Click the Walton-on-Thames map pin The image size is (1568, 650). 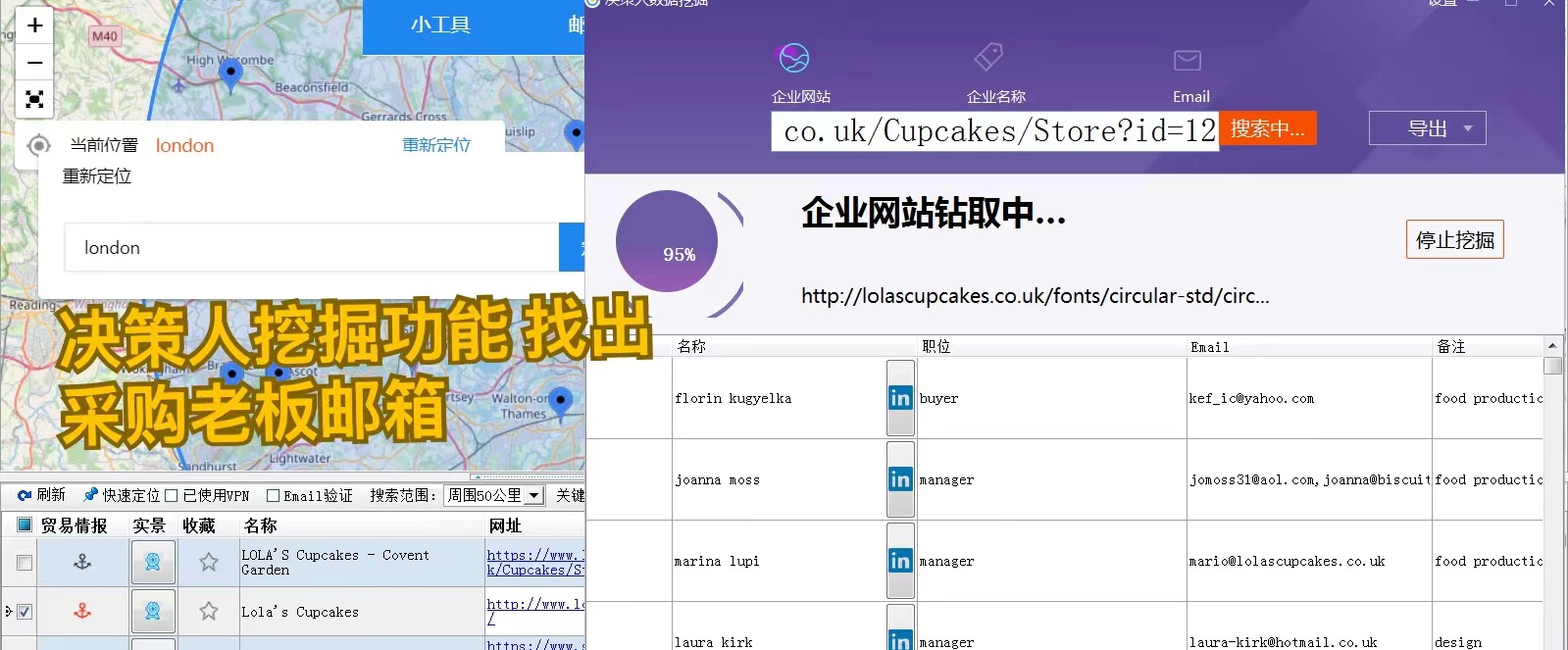(560, 403)
